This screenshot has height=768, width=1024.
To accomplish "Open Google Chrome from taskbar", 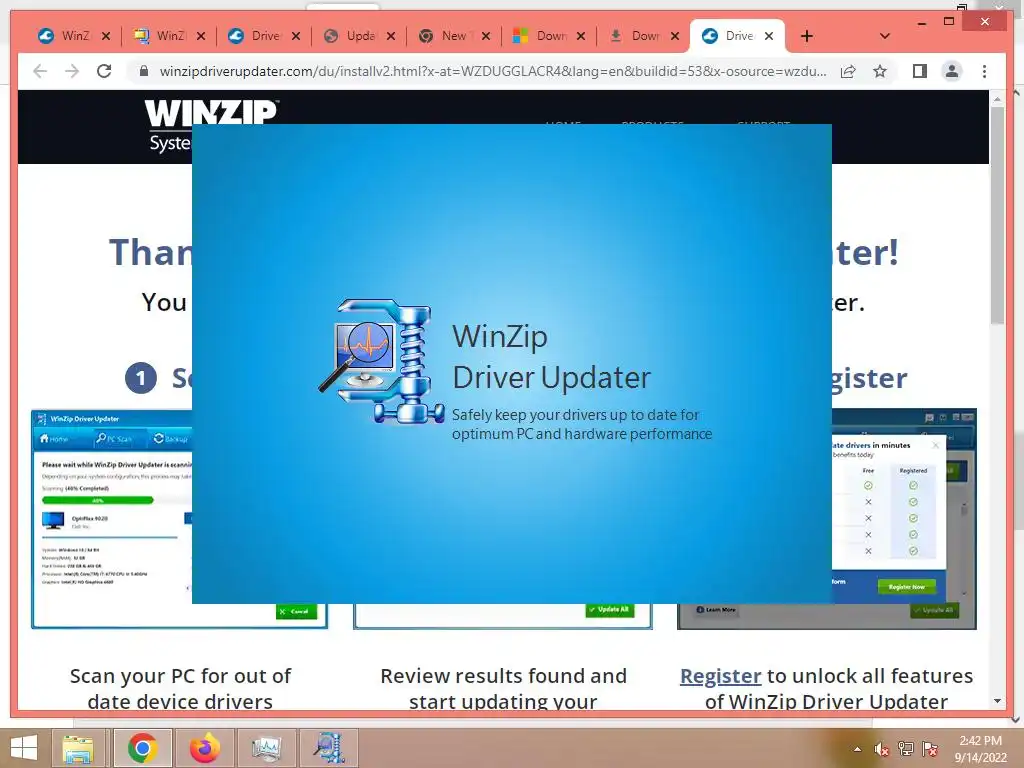I will [x=142, y=748].
